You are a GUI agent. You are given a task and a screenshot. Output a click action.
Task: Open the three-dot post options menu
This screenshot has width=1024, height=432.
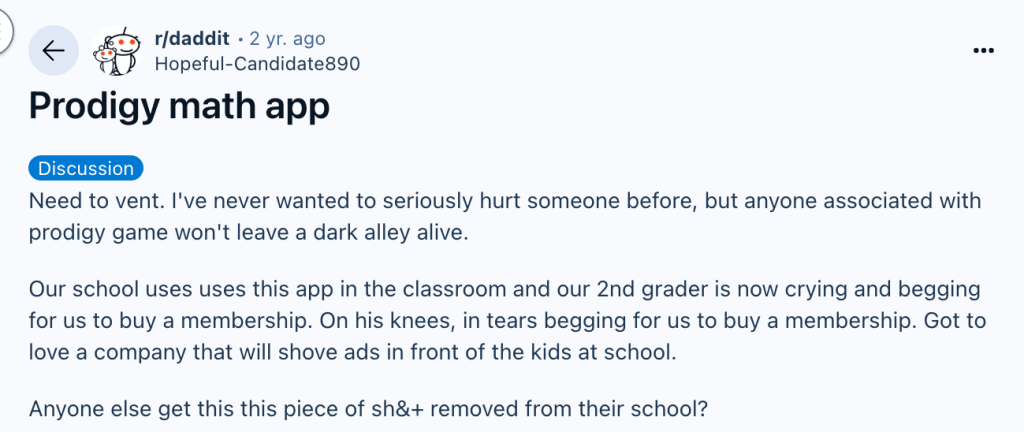click(x=984, y=50)
